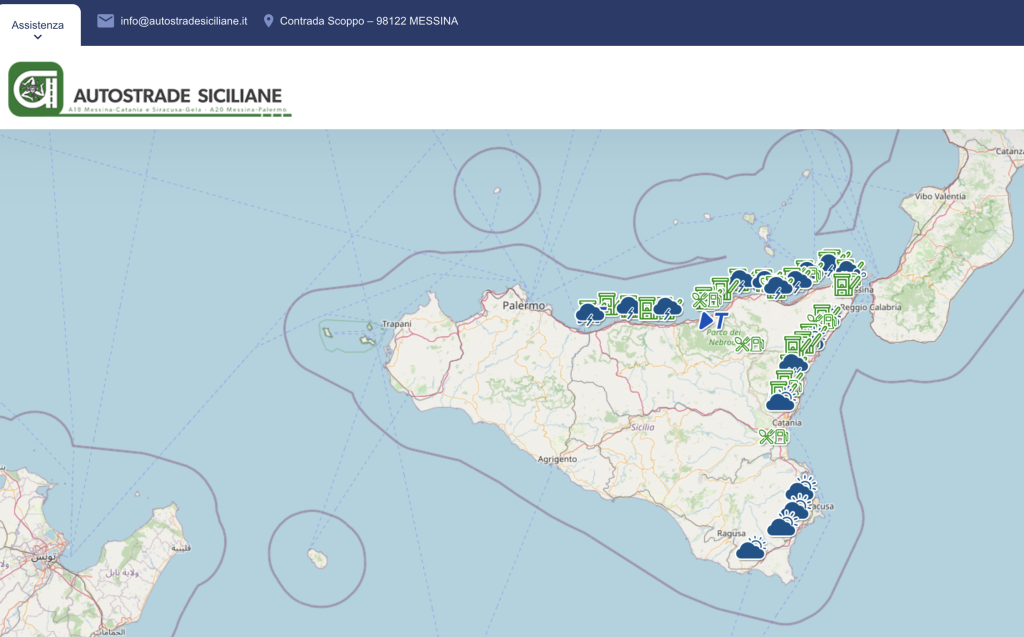This screenshot has height=637, width=1024.
Task: Open service area icon left of T marker
Action: (x=707, y=298)
